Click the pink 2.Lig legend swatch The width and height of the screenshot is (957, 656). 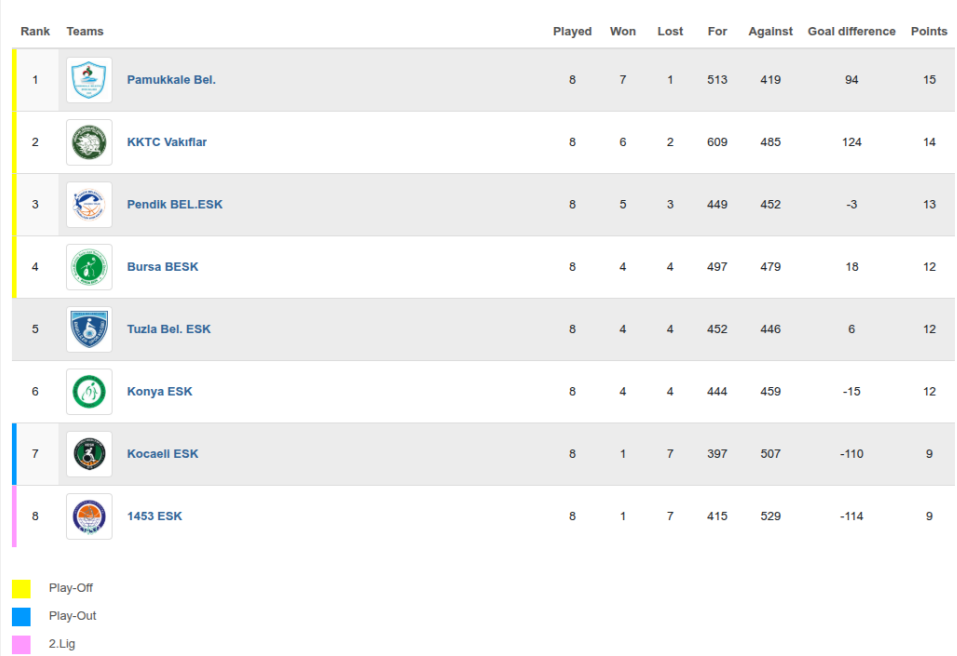click(22, 644)
